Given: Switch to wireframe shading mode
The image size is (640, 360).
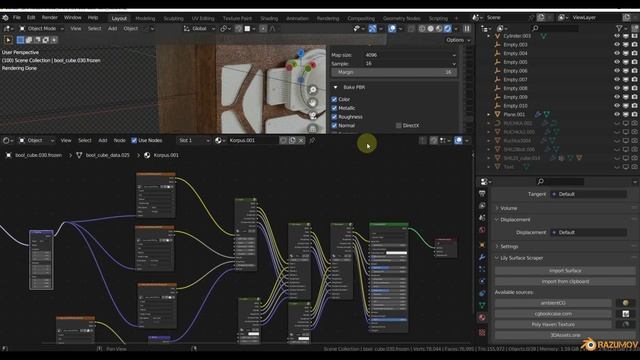Looking at the screenshot, I should [422, 29].
